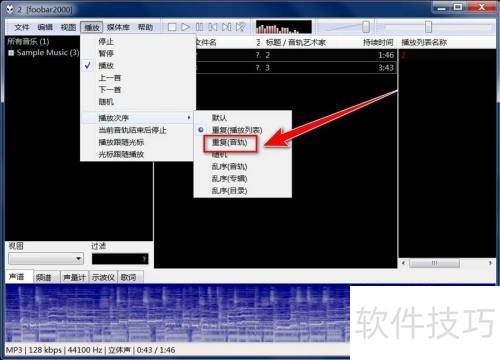Click the playlist scrollbar right arrow

point(490,263)
